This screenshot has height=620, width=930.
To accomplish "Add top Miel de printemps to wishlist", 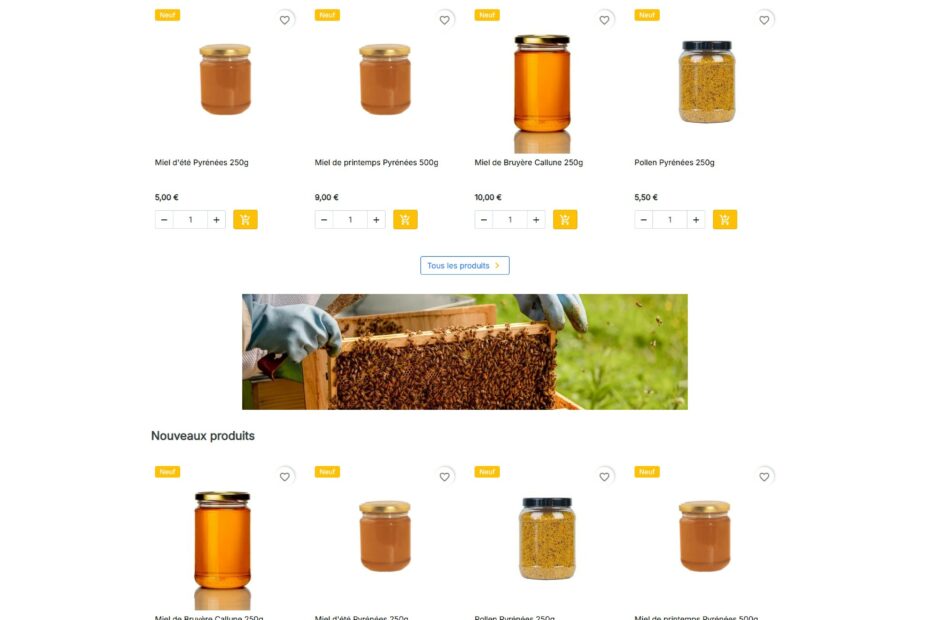I will 444,20.
